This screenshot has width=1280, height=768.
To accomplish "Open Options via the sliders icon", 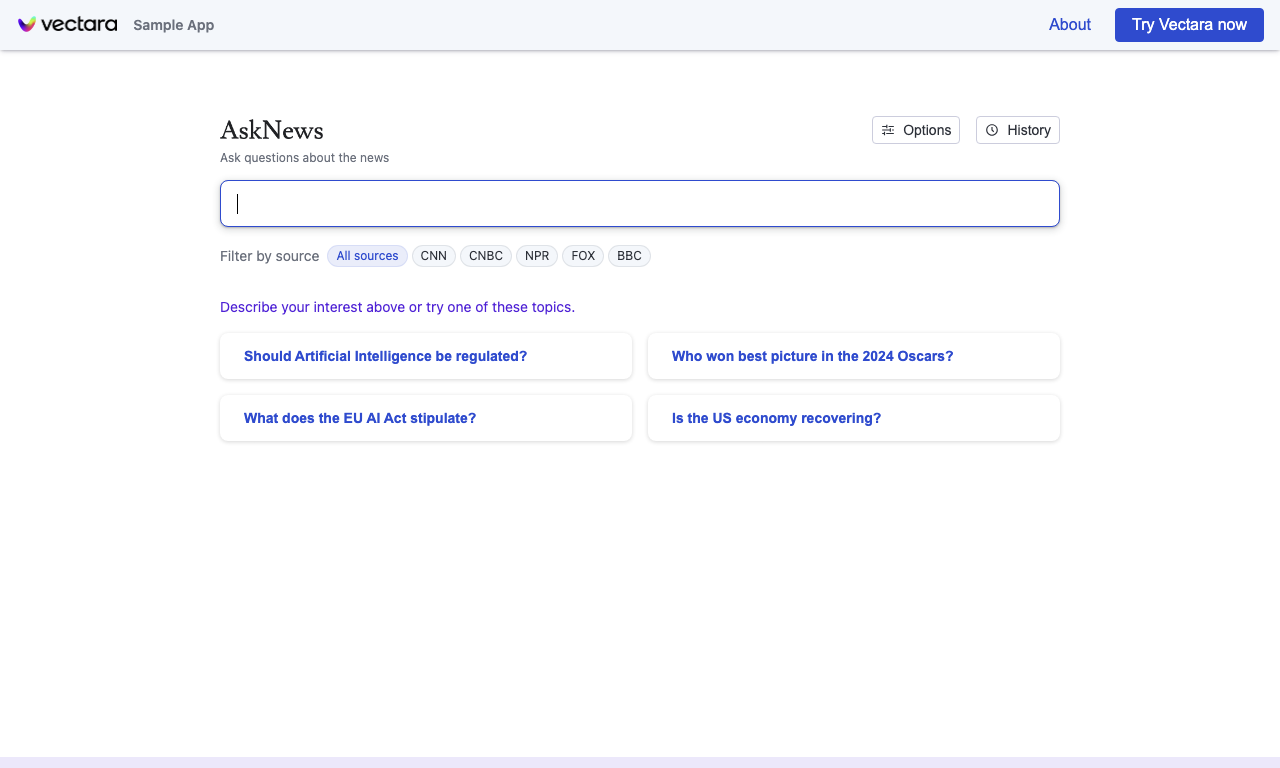I will point(888,130).
